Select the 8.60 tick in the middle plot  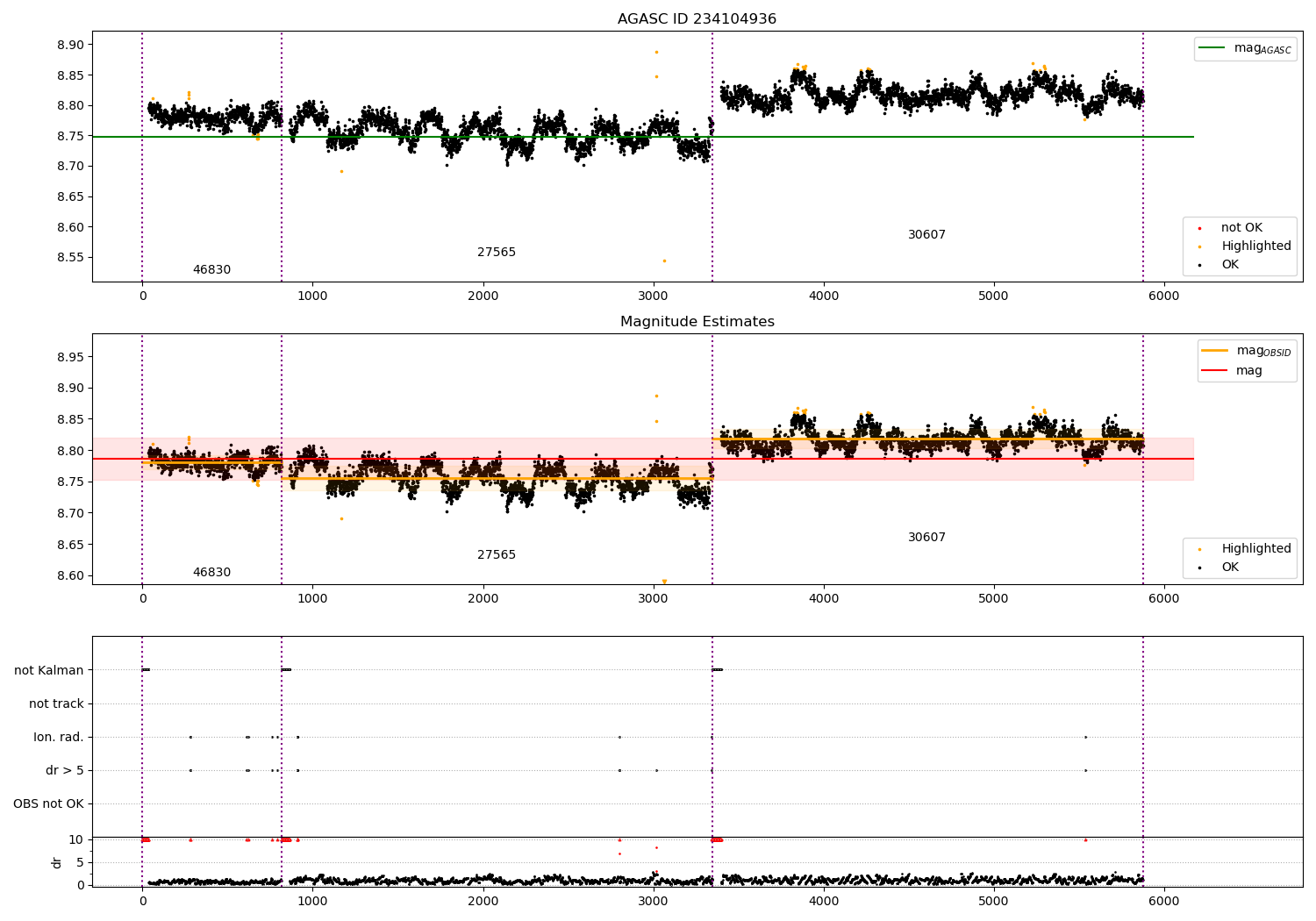pos(69,576)
